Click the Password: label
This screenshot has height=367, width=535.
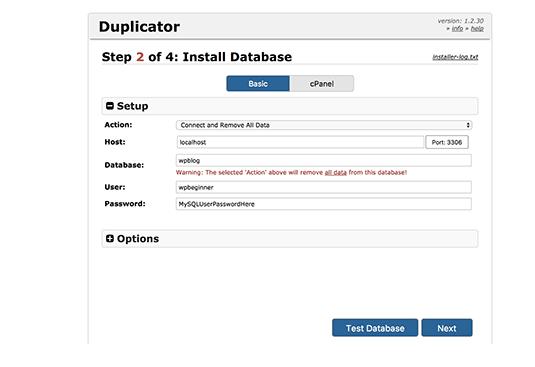tap(125, 204)
